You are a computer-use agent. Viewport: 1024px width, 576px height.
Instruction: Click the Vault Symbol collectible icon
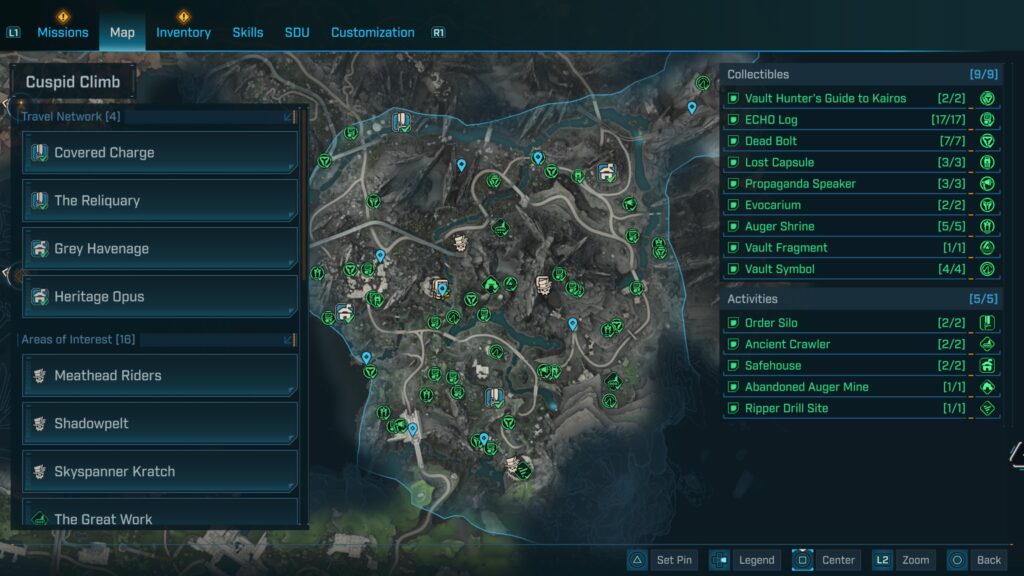pyautogui.click(x=987, y=269)
